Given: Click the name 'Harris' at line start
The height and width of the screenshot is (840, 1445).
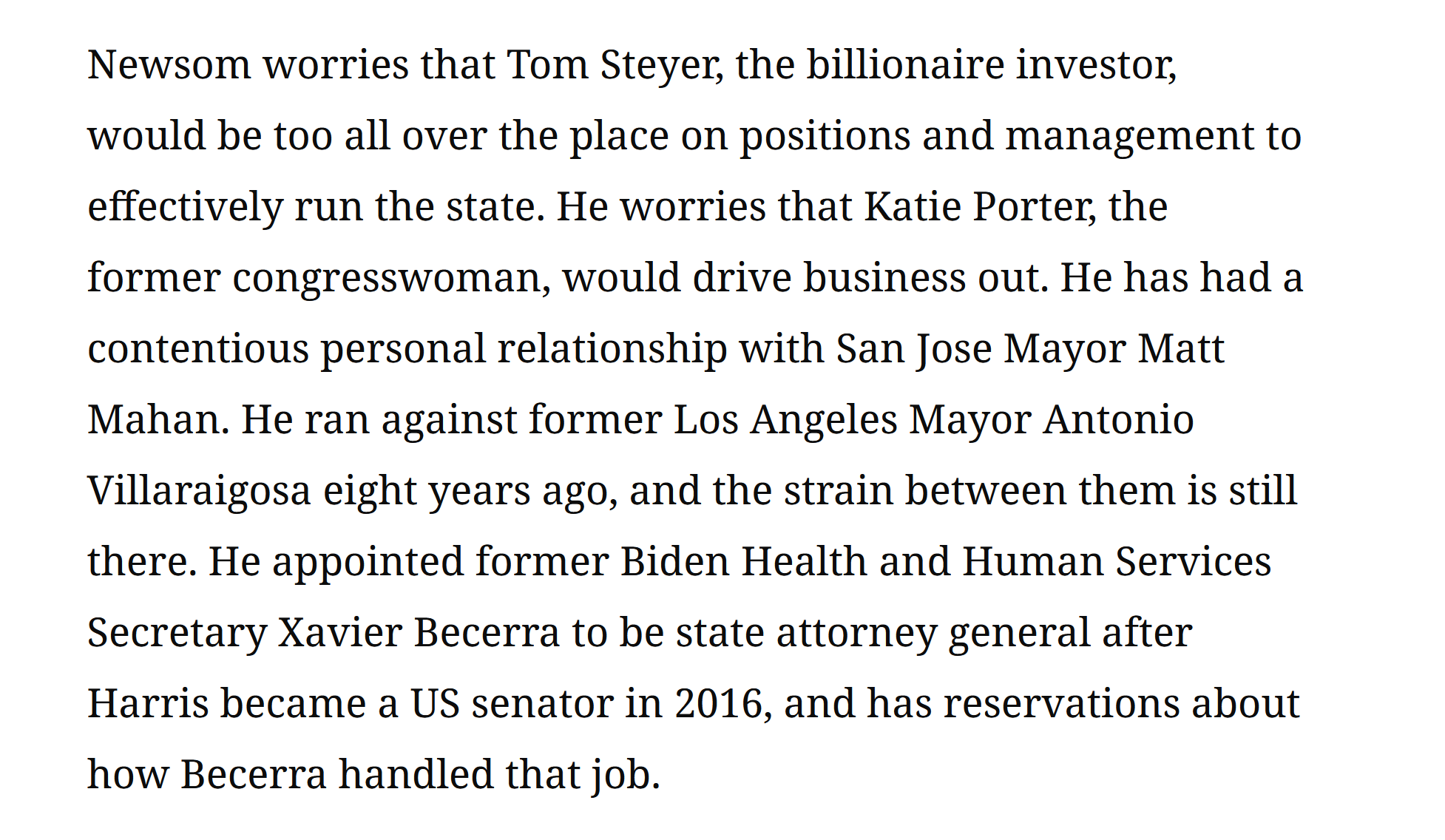Looking at the screenshot, I should pos(148,703).
